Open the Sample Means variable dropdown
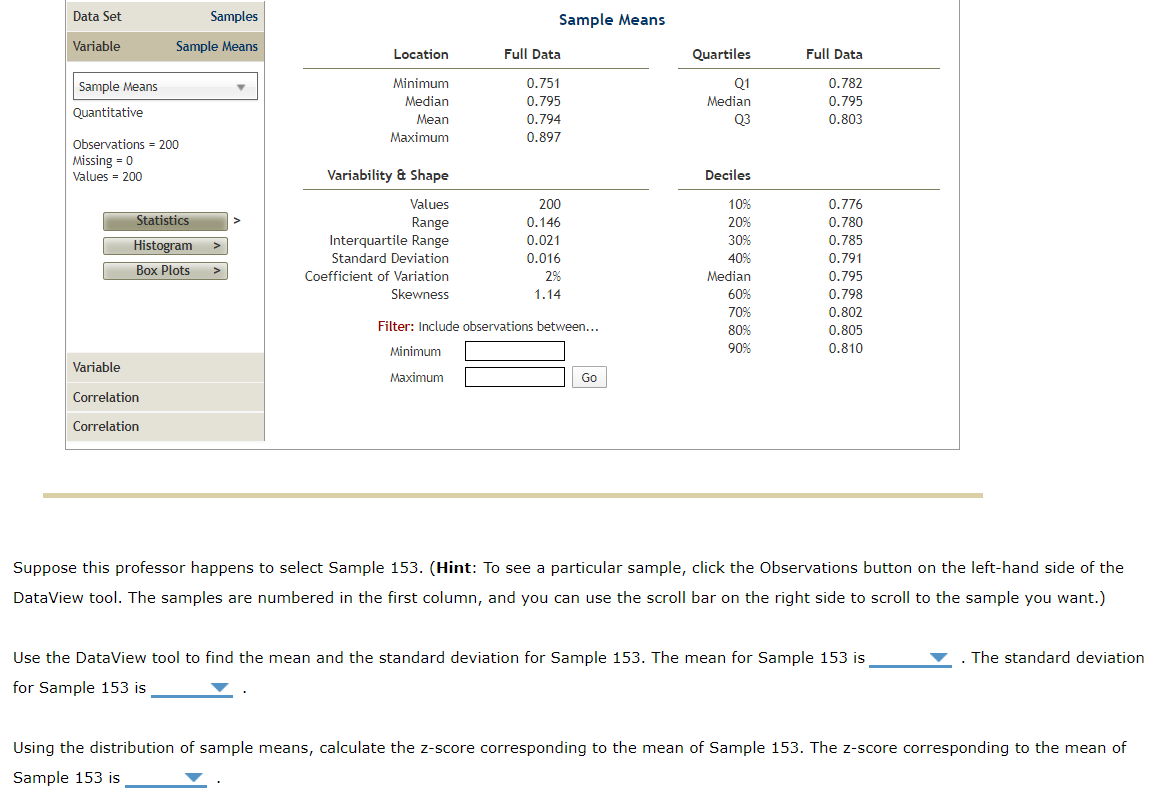Viewport: 1157px width, 791px height. (x=241, y=86)
